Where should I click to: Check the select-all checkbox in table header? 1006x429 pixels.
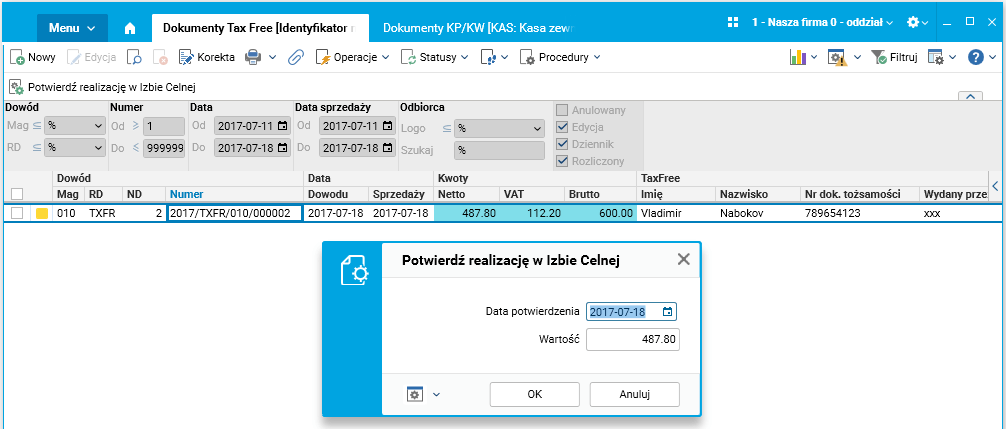click(x=17, y=194)
